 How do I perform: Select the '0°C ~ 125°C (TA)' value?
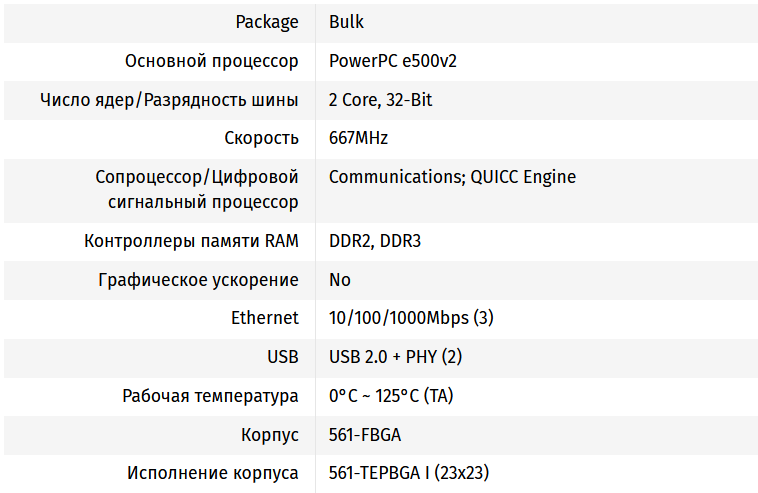pos(391,396)
